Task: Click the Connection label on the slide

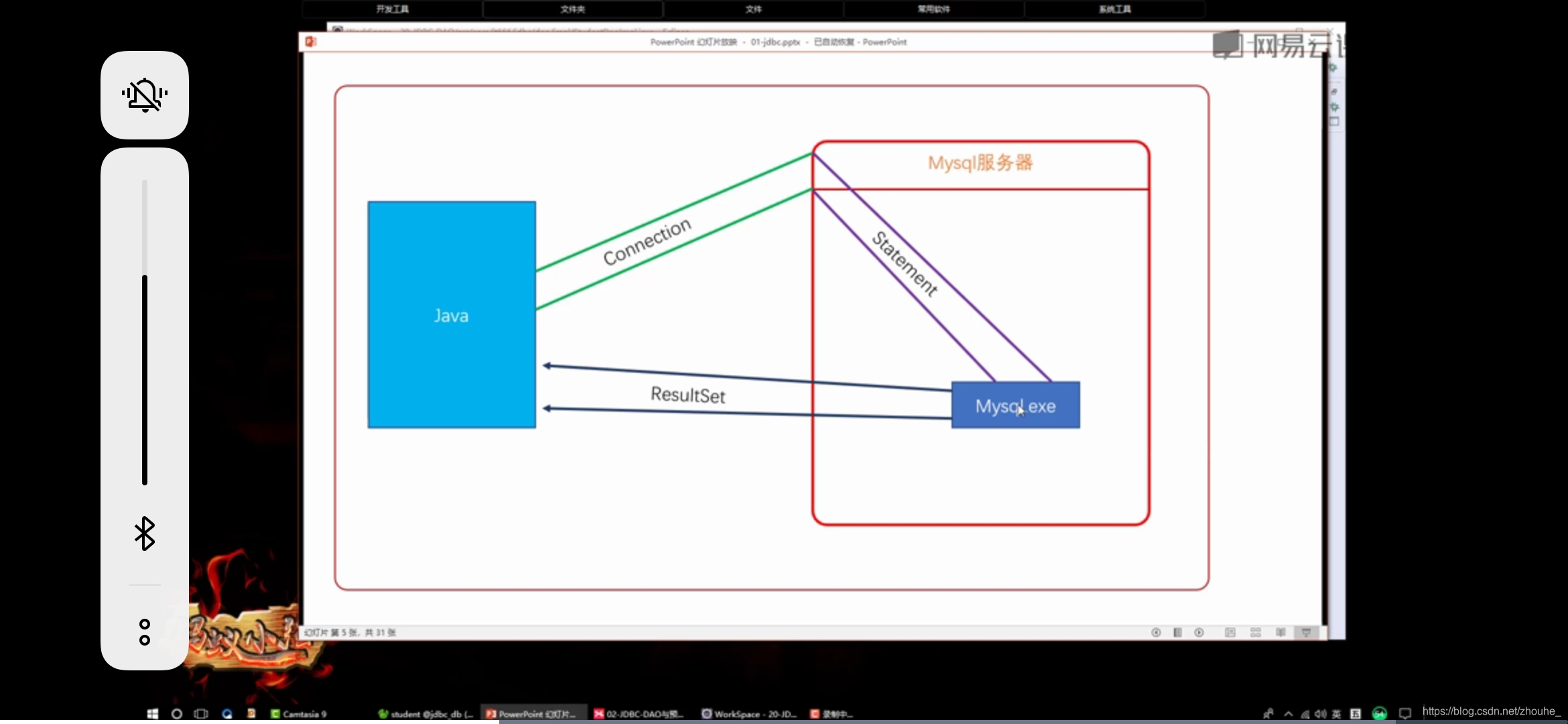Action: pyautogui.click(x=647, y=241)
